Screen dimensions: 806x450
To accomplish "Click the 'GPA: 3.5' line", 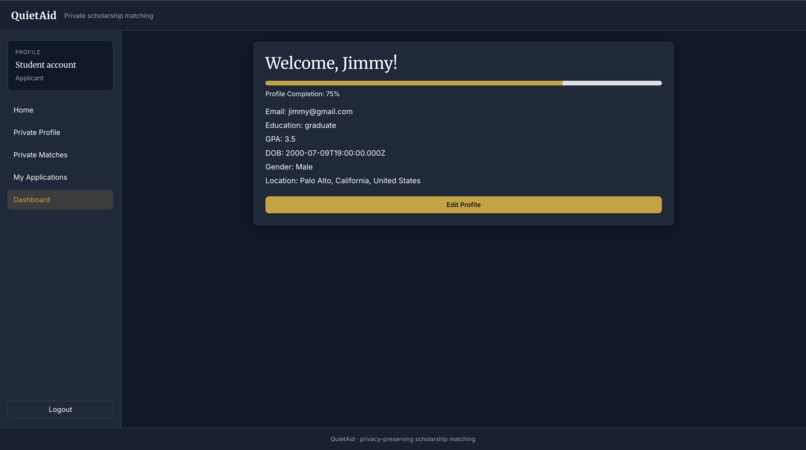I will [280, 139].
